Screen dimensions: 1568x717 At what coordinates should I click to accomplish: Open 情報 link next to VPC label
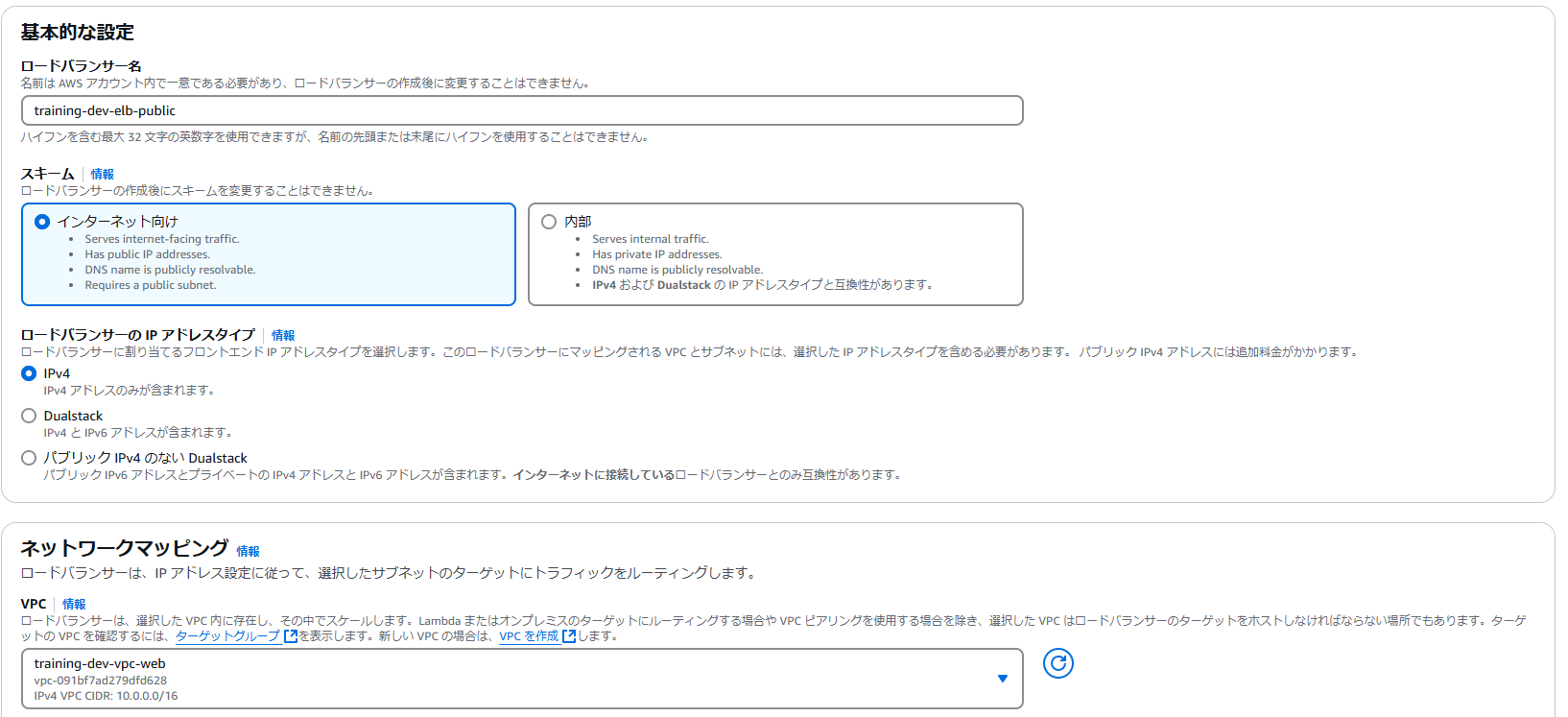pos(74,605)
